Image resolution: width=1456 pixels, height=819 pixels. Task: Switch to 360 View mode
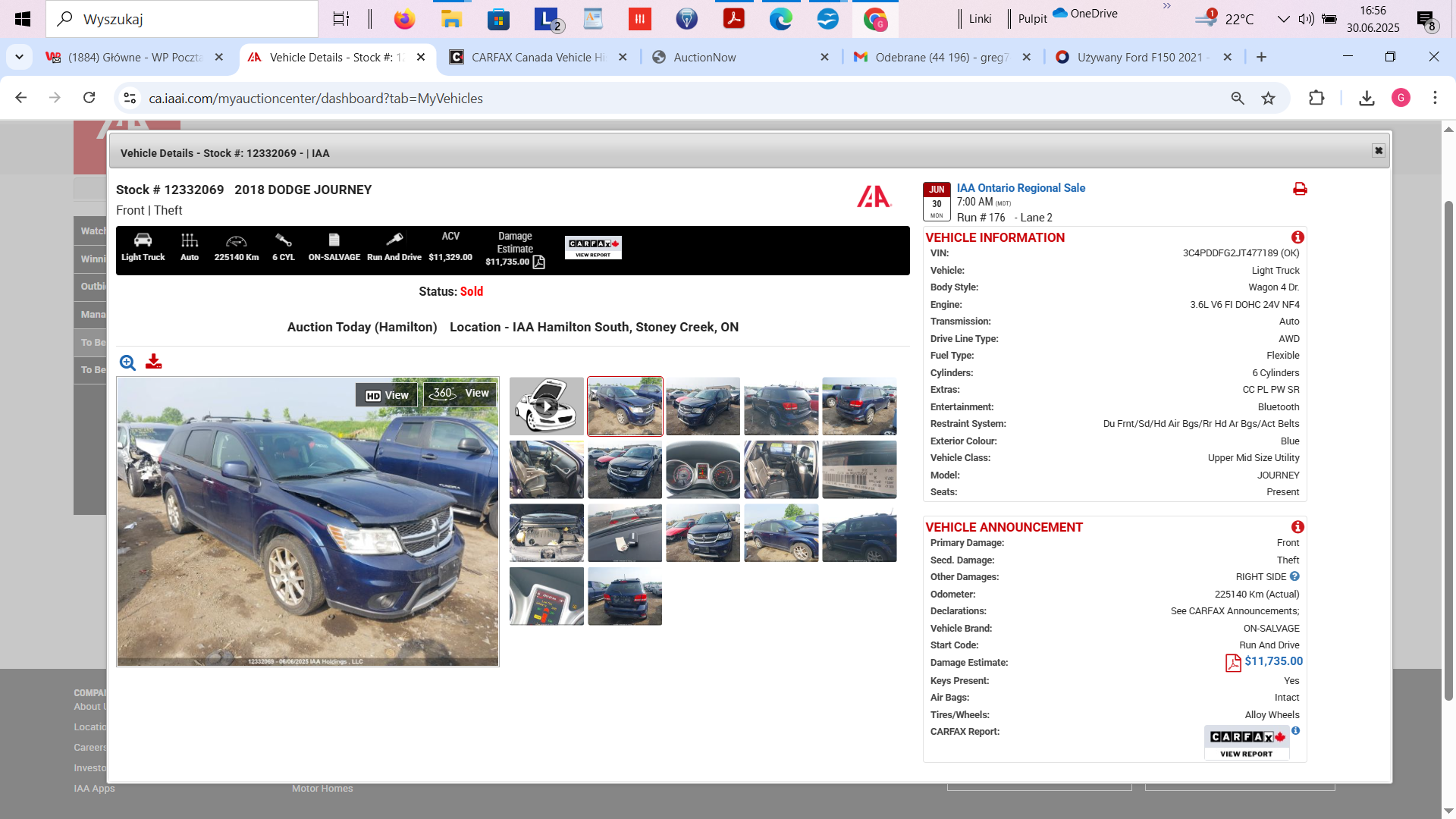click(460, 394)
